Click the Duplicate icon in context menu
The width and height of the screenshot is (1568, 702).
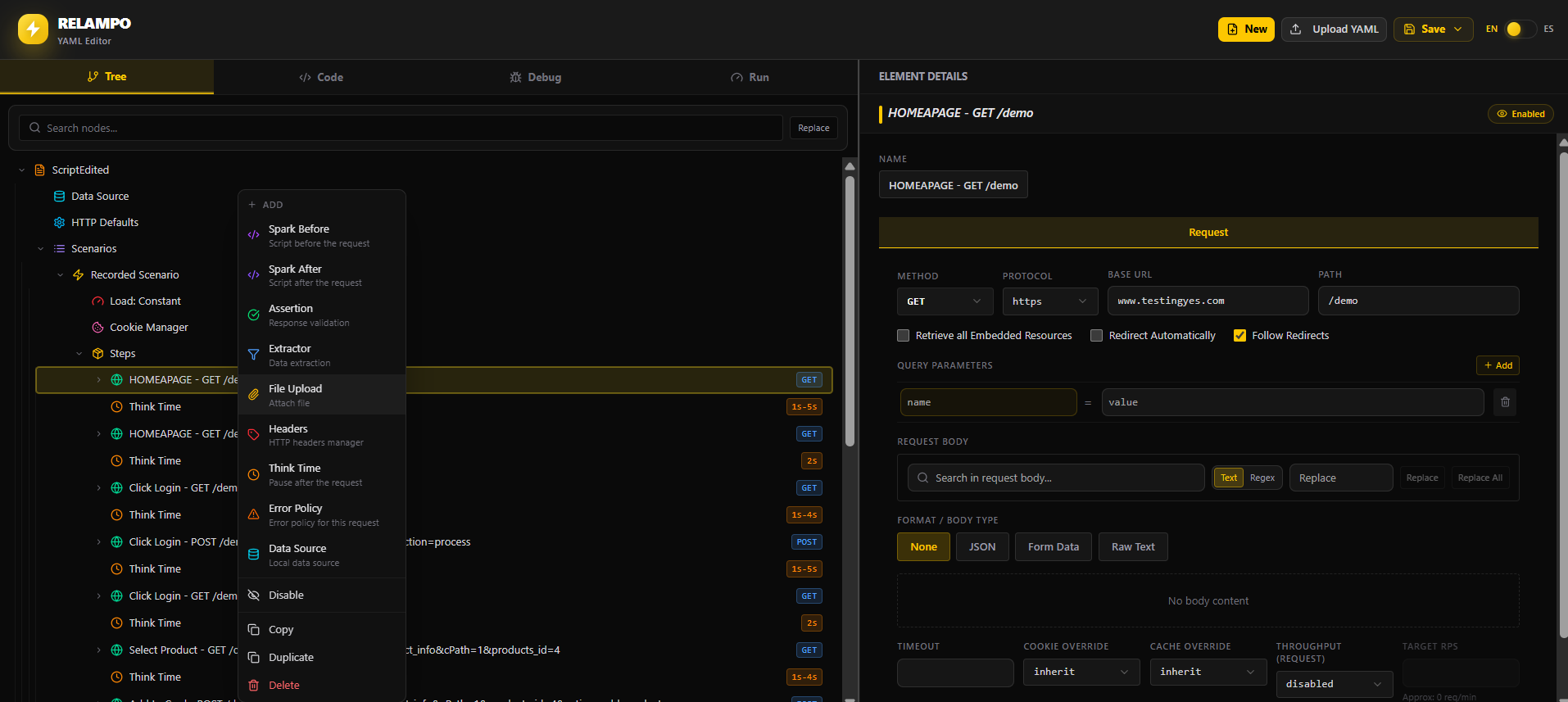pos(254,658)
